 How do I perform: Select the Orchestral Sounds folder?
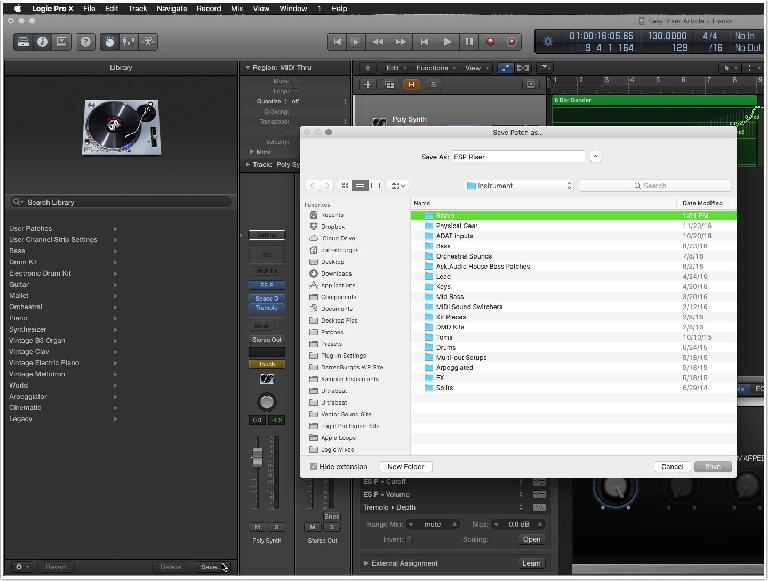pyautogui.click(x=573, y=256)
